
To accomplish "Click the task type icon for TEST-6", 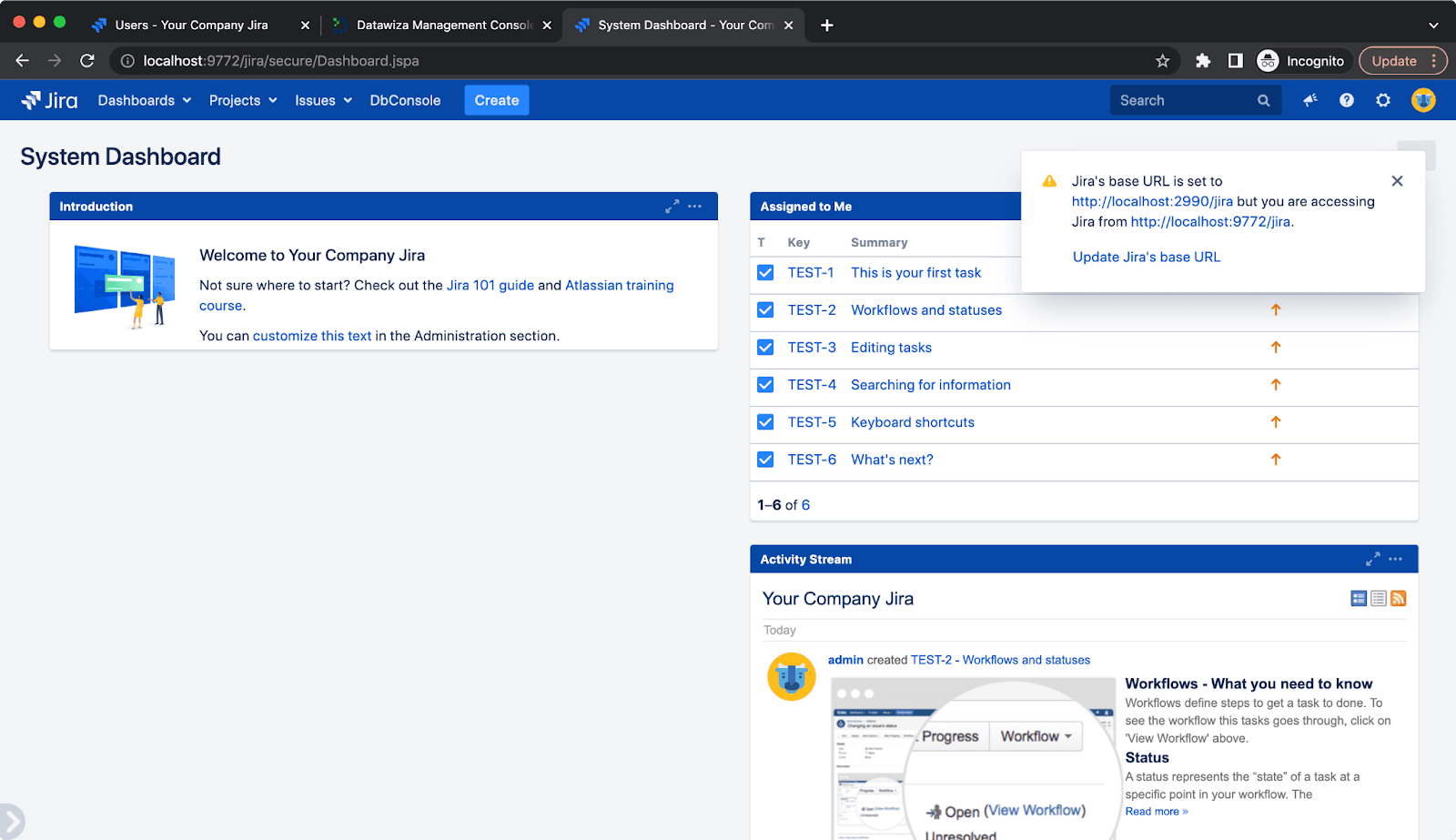I will pos(765,460).
